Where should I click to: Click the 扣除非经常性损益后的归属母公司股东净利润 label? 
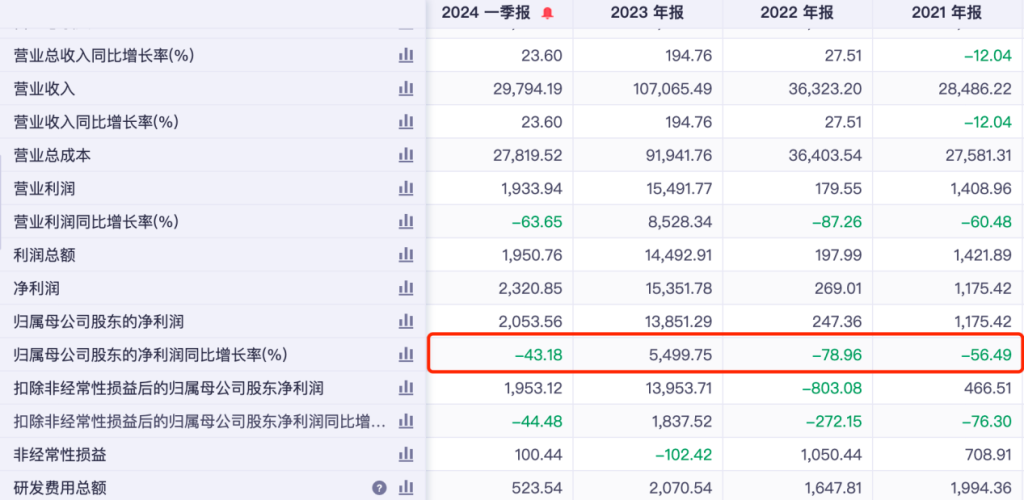click(x=169, y=389)
